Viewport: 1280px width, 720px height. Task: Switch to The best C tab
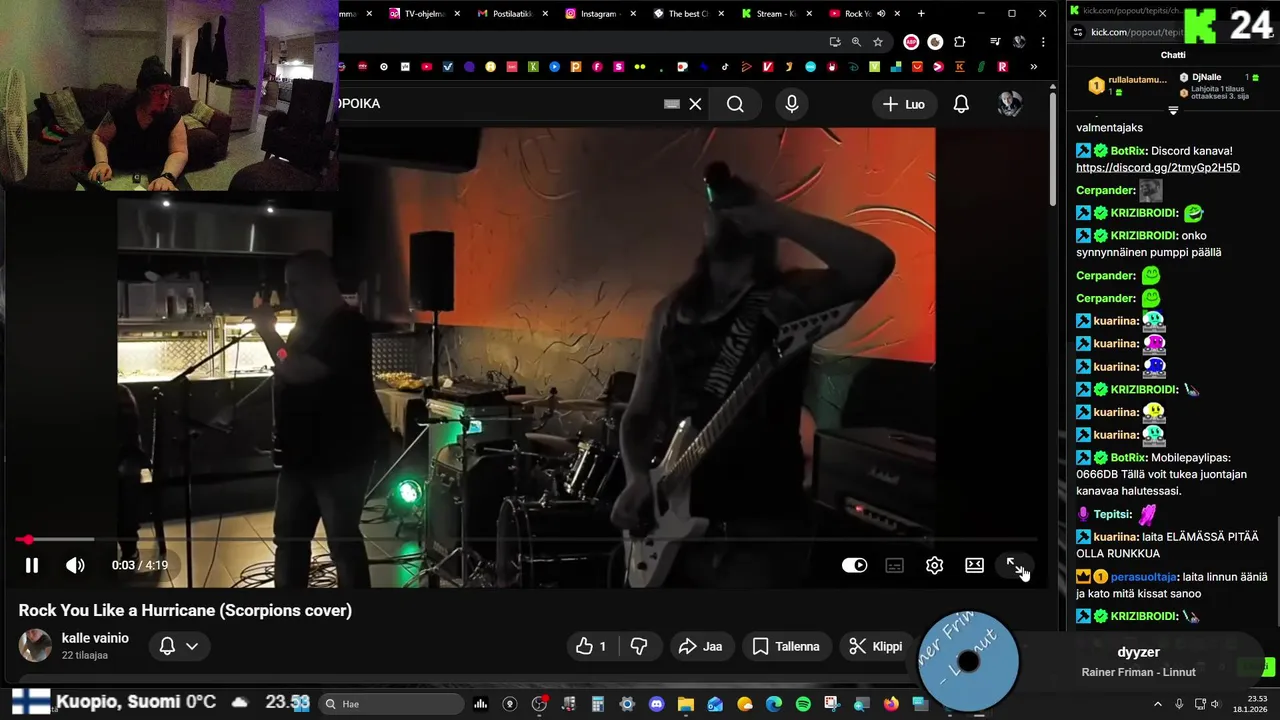(x=686, y=14)
